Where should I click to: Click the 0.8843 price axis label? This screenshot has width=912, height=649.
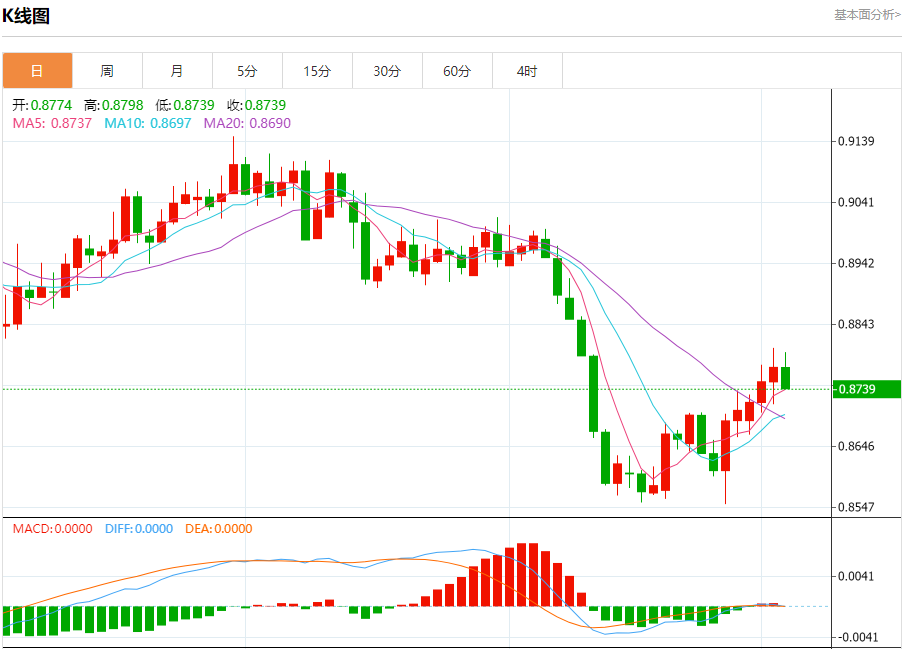(x=856, y=324)
